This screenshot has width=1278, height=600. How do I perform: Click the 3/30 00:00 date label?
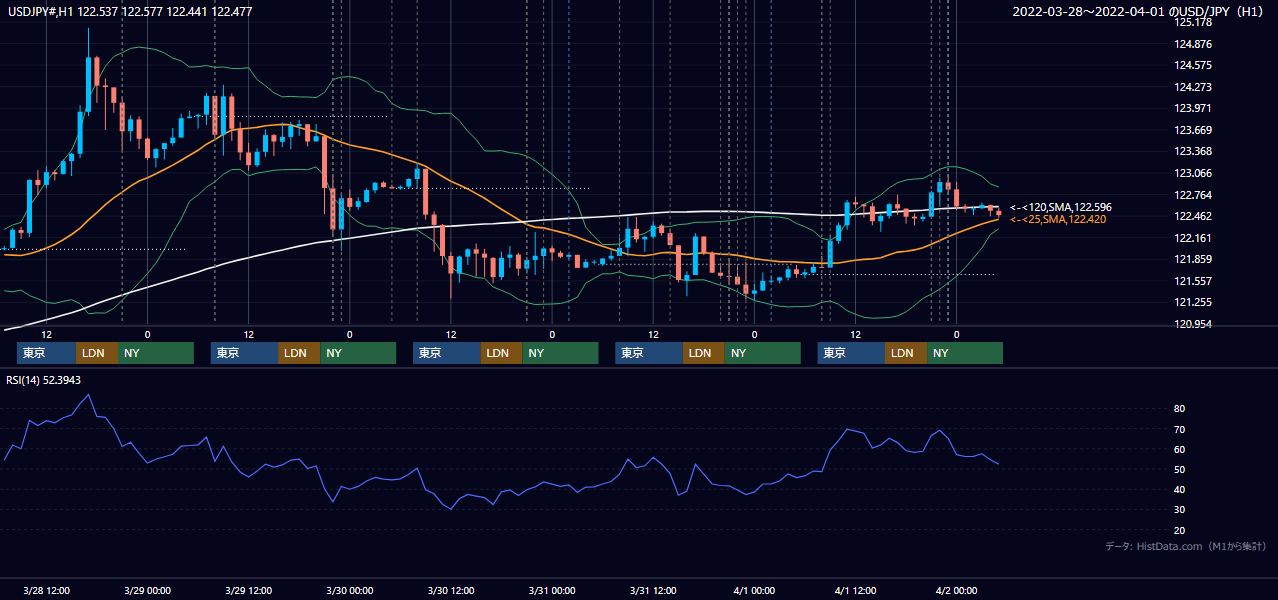pos(349,591)
